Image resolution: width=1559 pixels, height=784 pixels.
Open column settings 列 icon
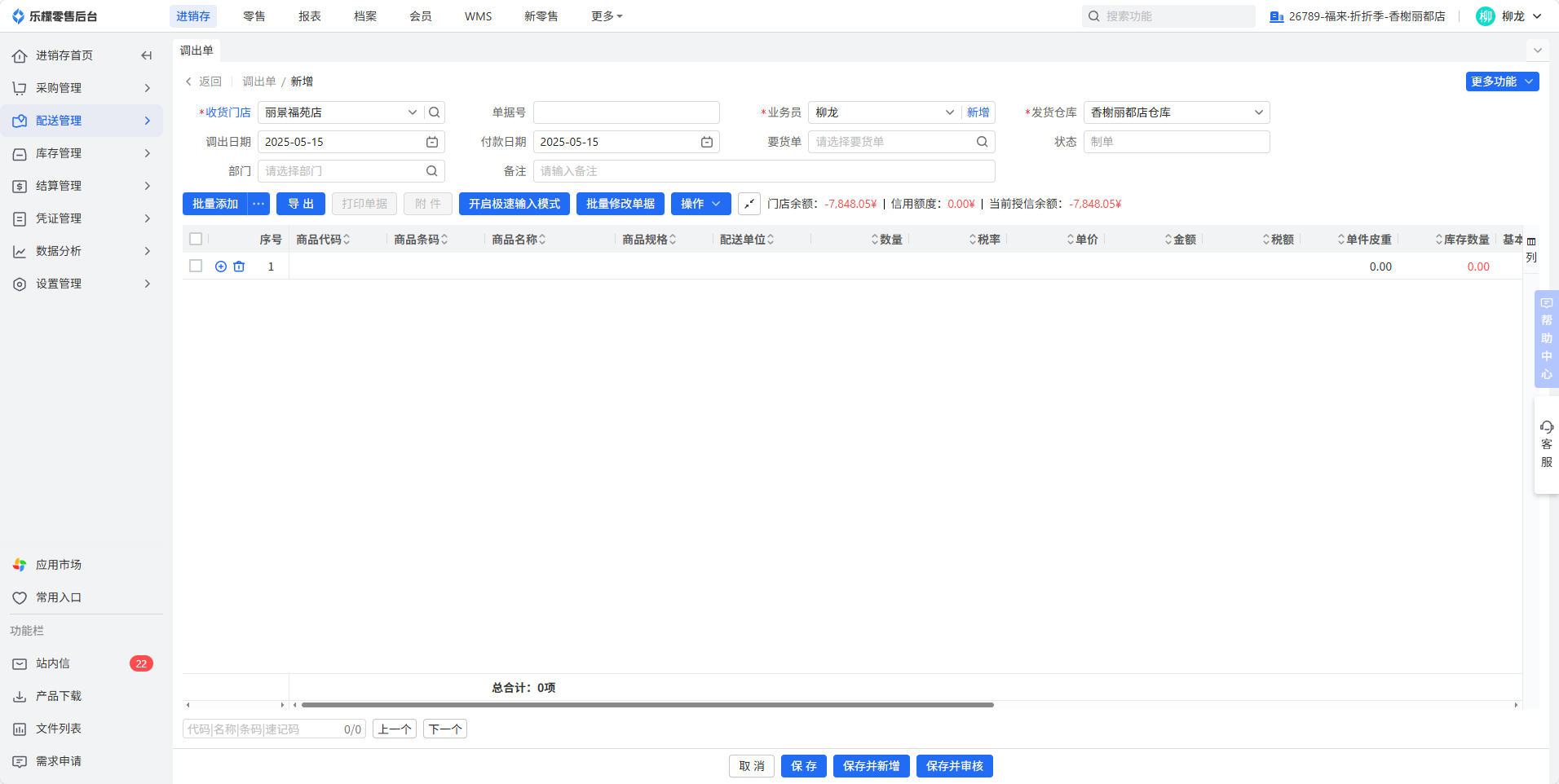[1531, 249]
